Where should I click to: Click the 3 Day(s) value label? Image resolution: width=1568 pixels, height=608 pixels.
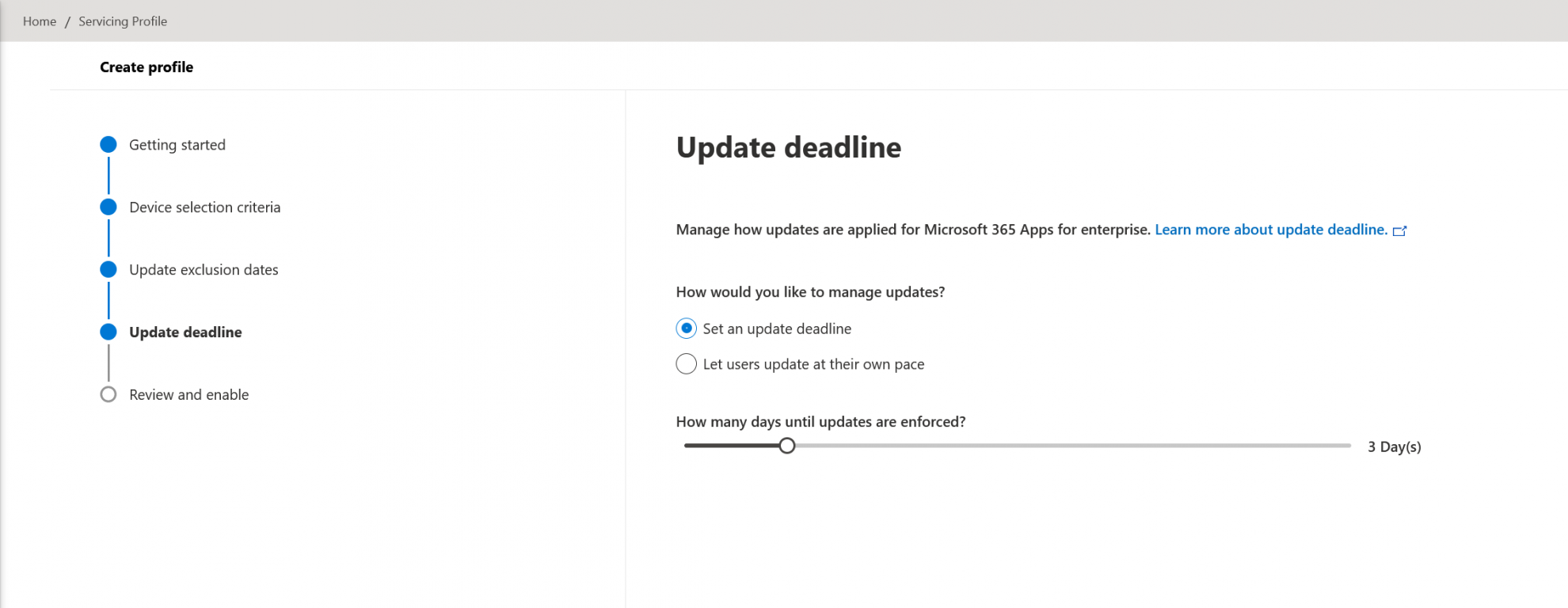pyautogui.click(x=1393, y=446)
